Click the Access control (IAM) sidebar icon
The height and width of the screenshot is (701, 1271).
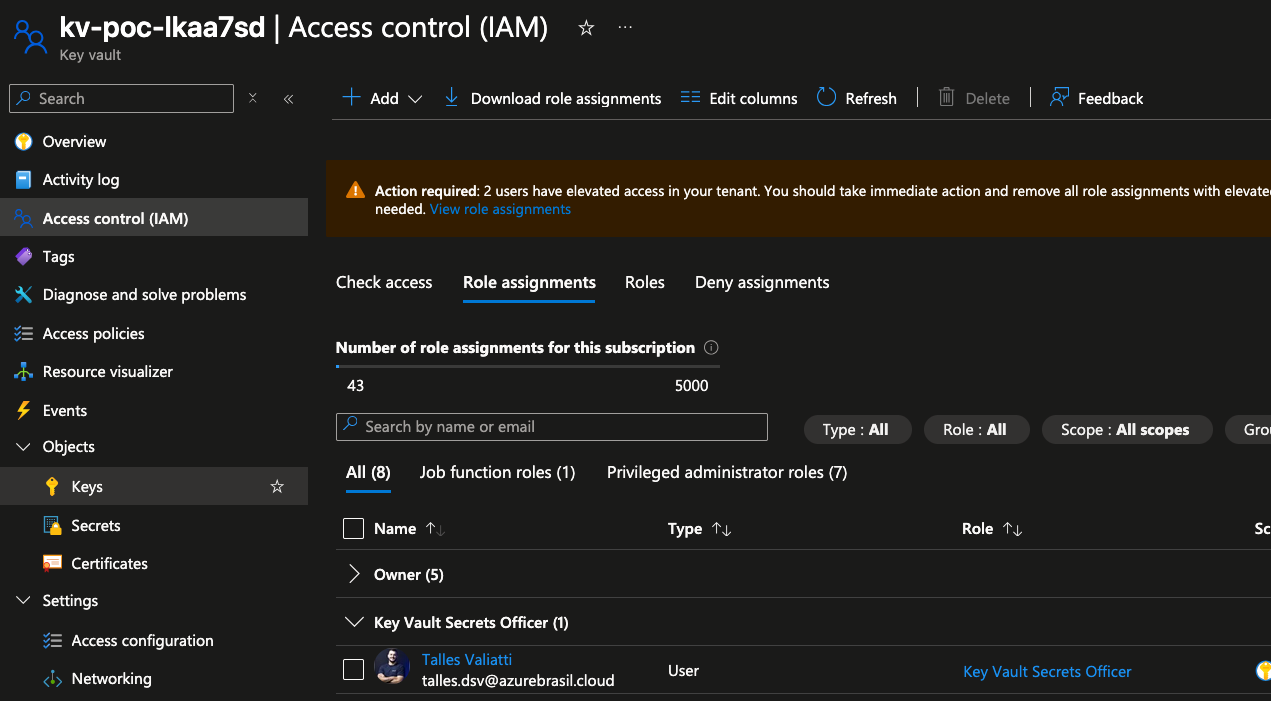[x=24, y=218]
